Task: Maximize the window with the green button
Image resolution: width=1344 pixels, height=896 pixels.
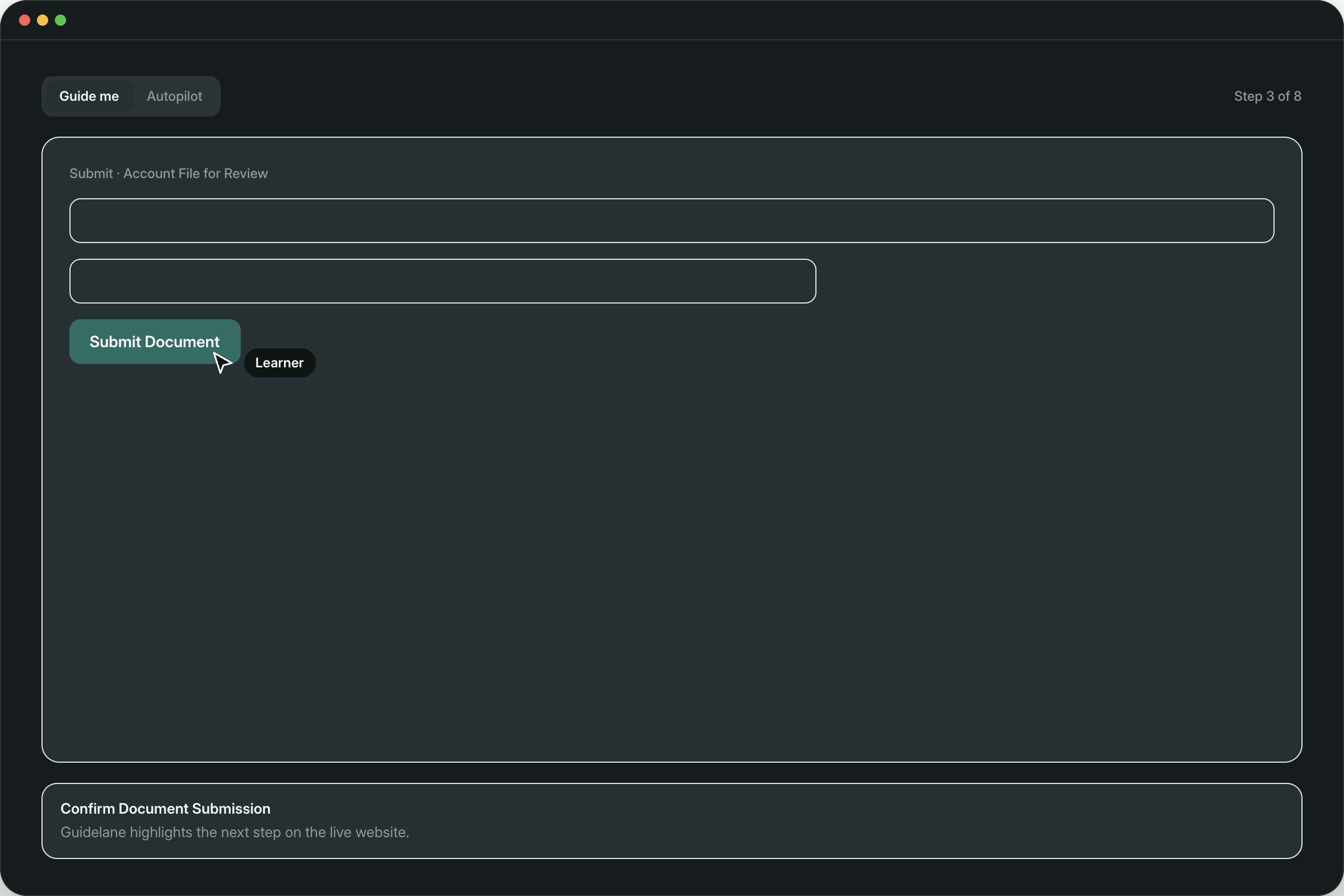Action: (60, 21)
